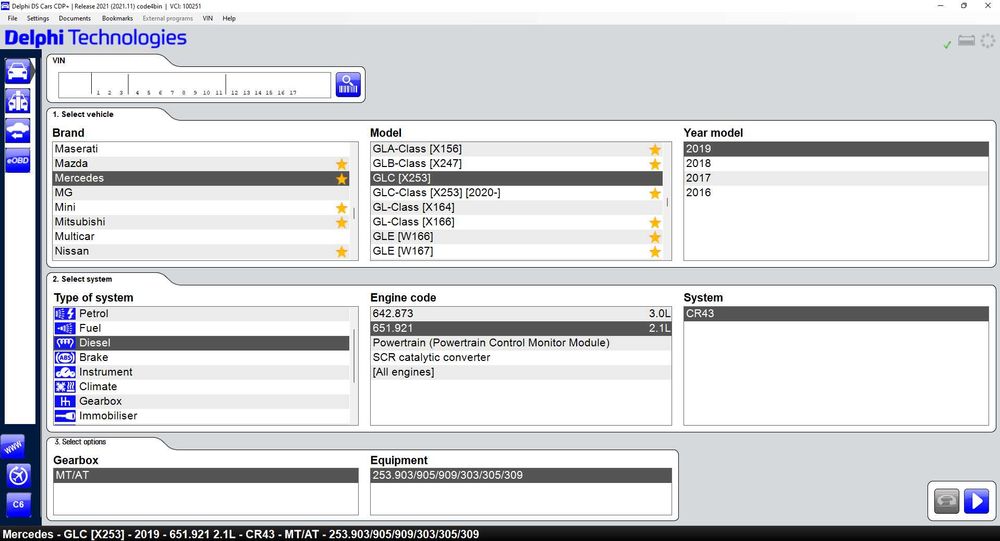This screenshot has height=541, width=1000.
Task: Toggle favorite star for GLA-Class [X156]
Action: [655, 149]
